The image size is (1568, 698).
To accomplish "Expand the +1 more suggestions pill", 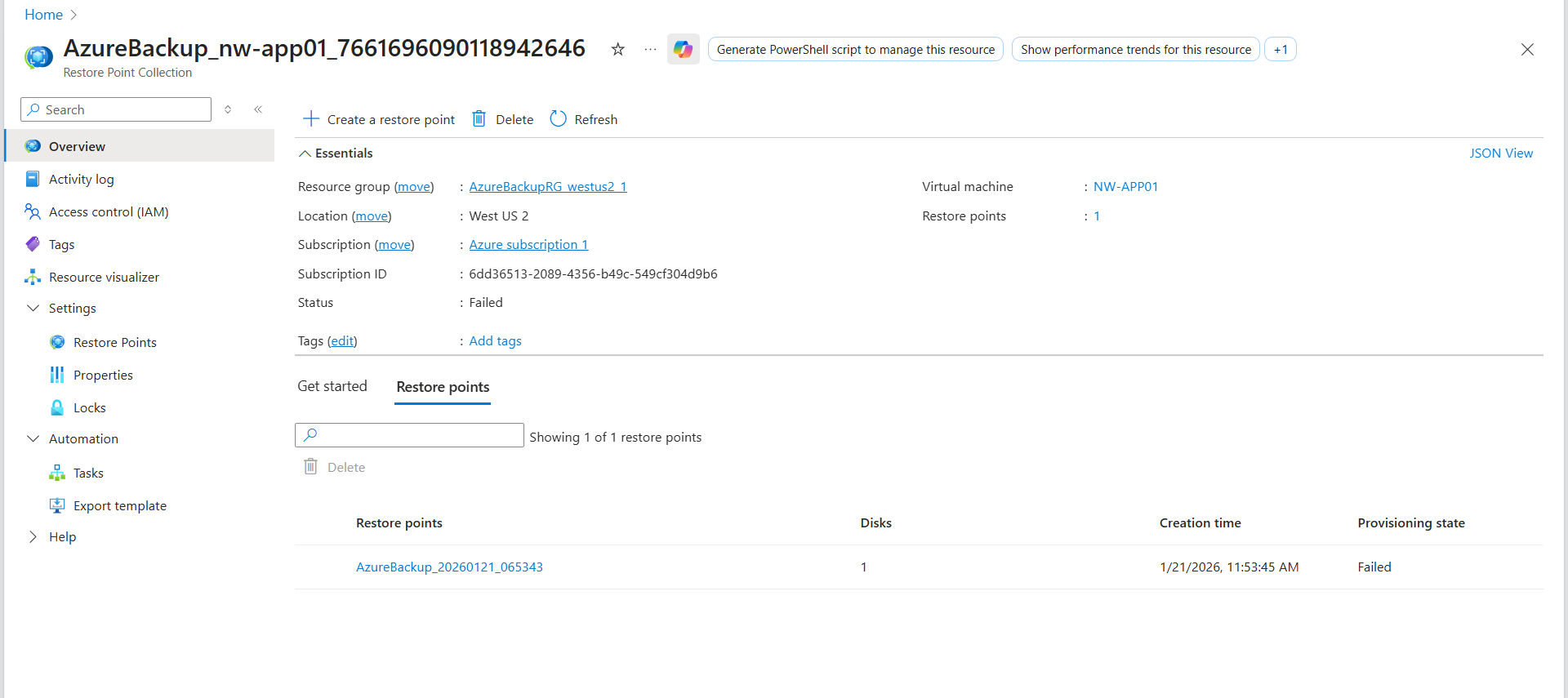I will [1281, 49].
